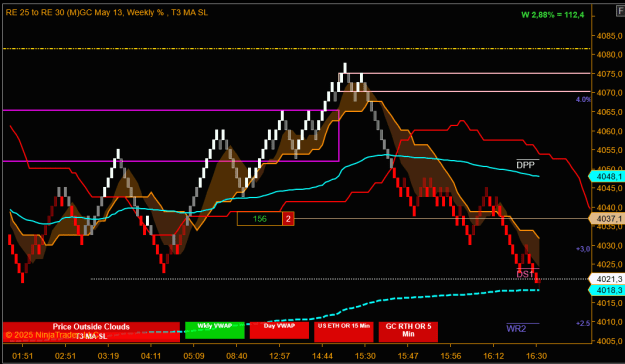Click the 01:51 time axis label
Viewport: 625px width, 364px height.
[22, 356]
